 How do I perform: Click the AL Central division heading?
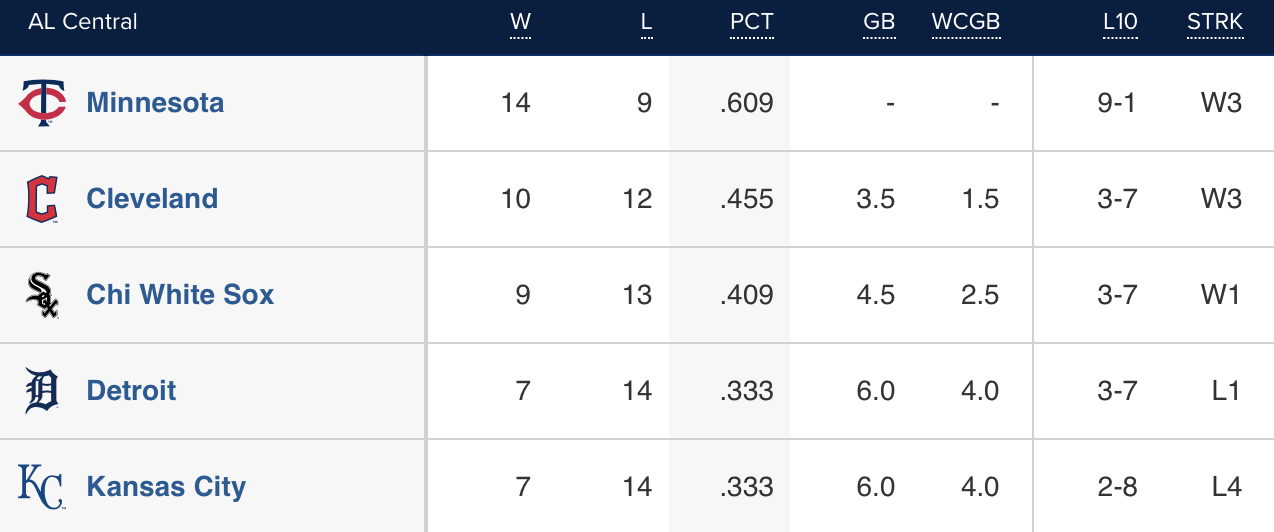point(83,22)
